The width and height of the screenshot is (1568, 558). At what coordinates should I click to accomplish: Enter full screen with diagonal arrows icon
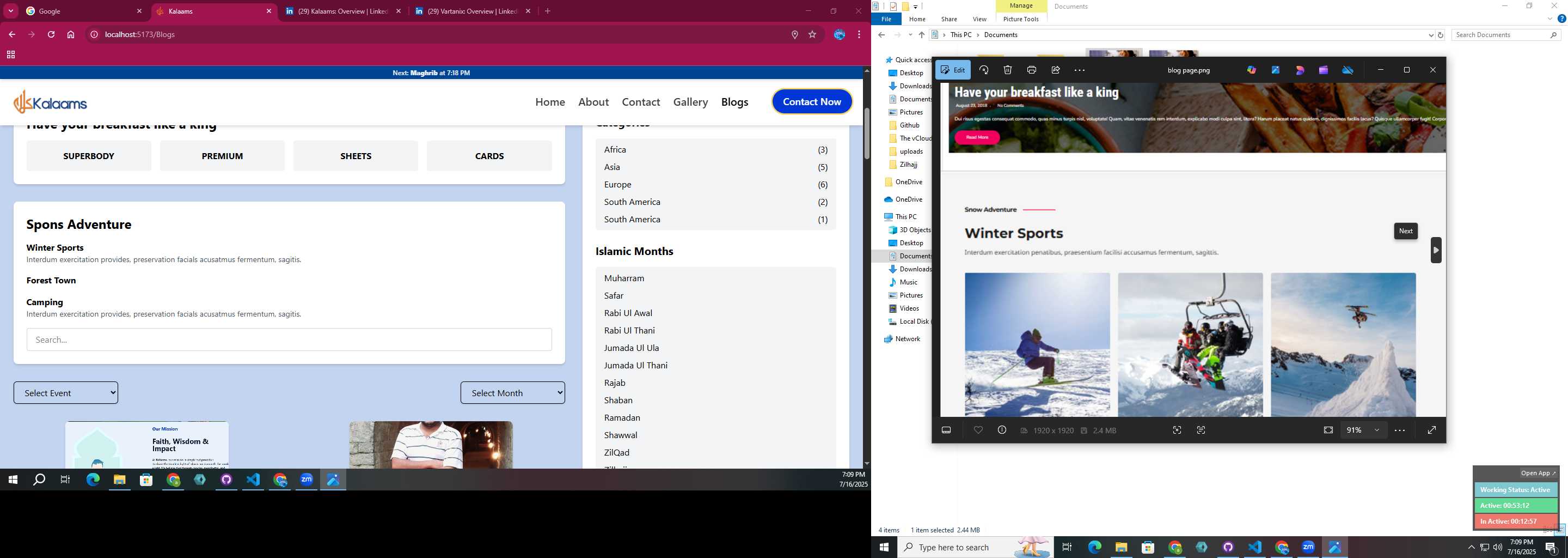click(1432, 430)
